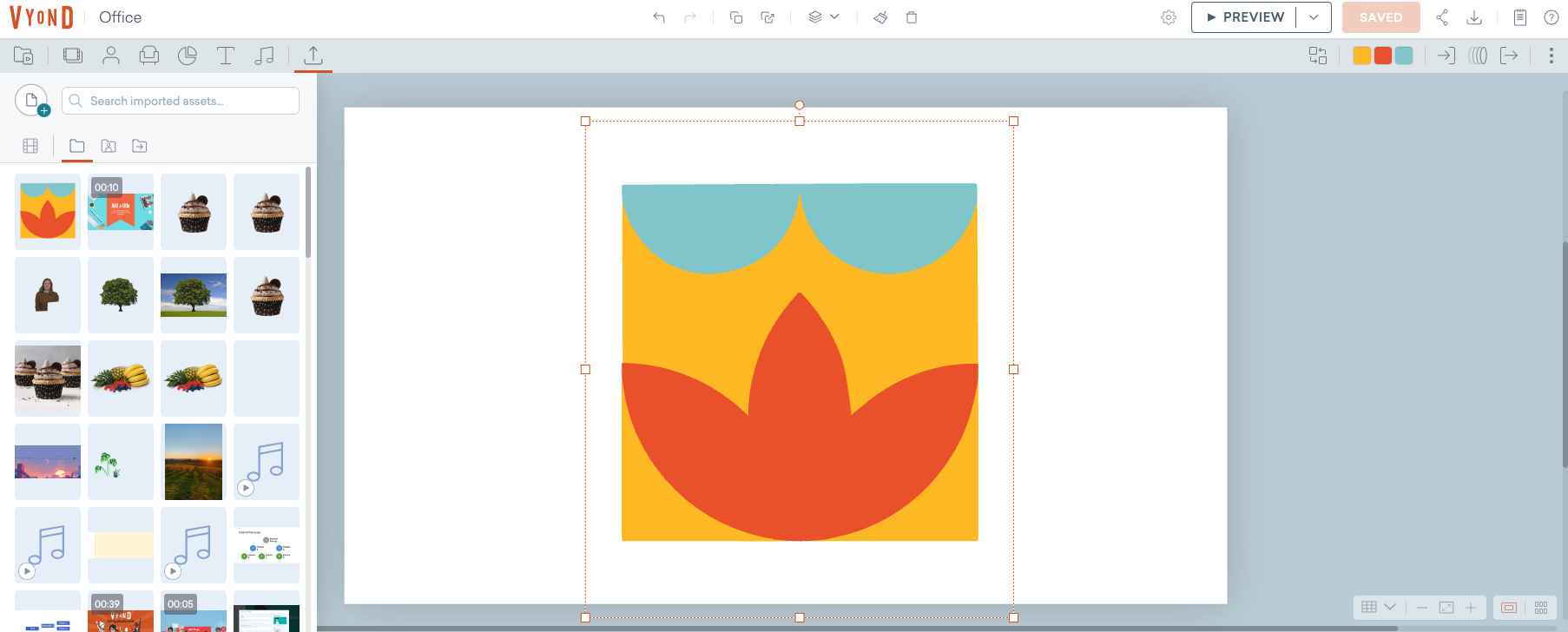Zoom out the stage
The height and width of the screenshot is (632, 1568).
(x=1422, y=607)
